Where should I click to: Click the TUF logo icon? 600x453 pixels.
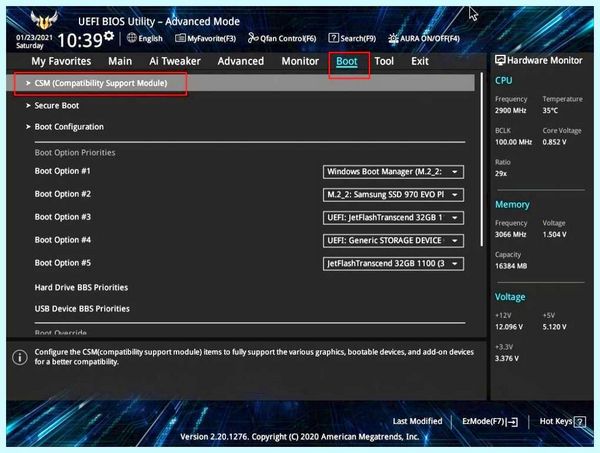44,20
